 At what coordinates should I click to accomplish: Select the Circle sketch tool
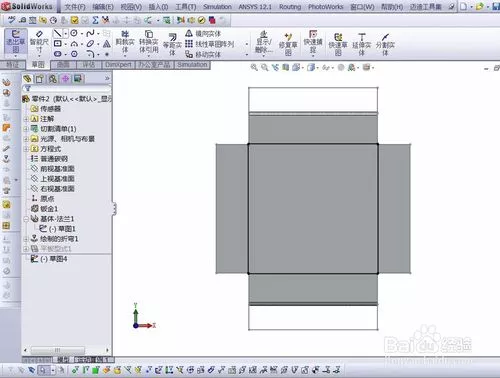coord(74,33)
